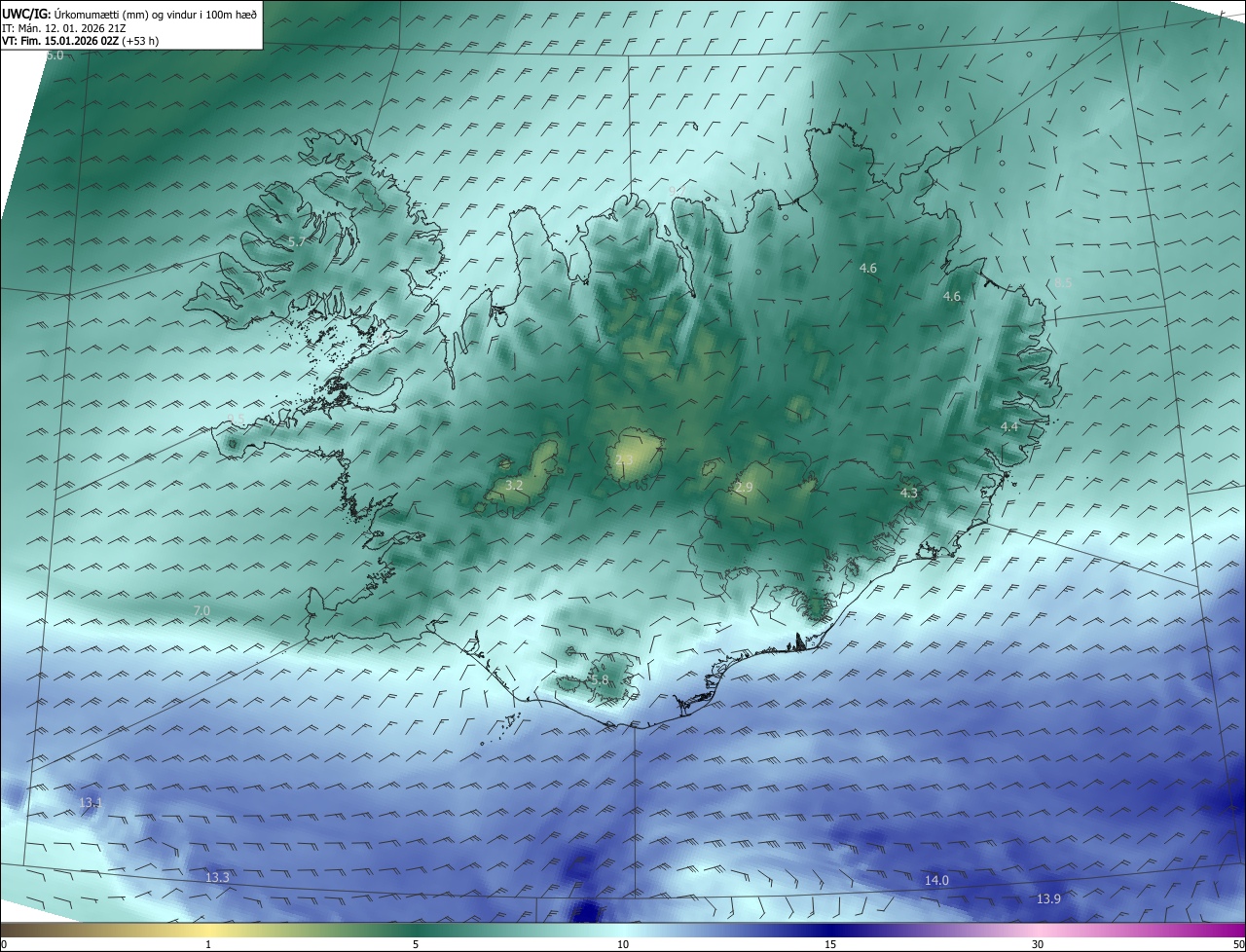Click the 3.2 value on the map
Viewport: 1246px width, 952px height.
point(515,484)
